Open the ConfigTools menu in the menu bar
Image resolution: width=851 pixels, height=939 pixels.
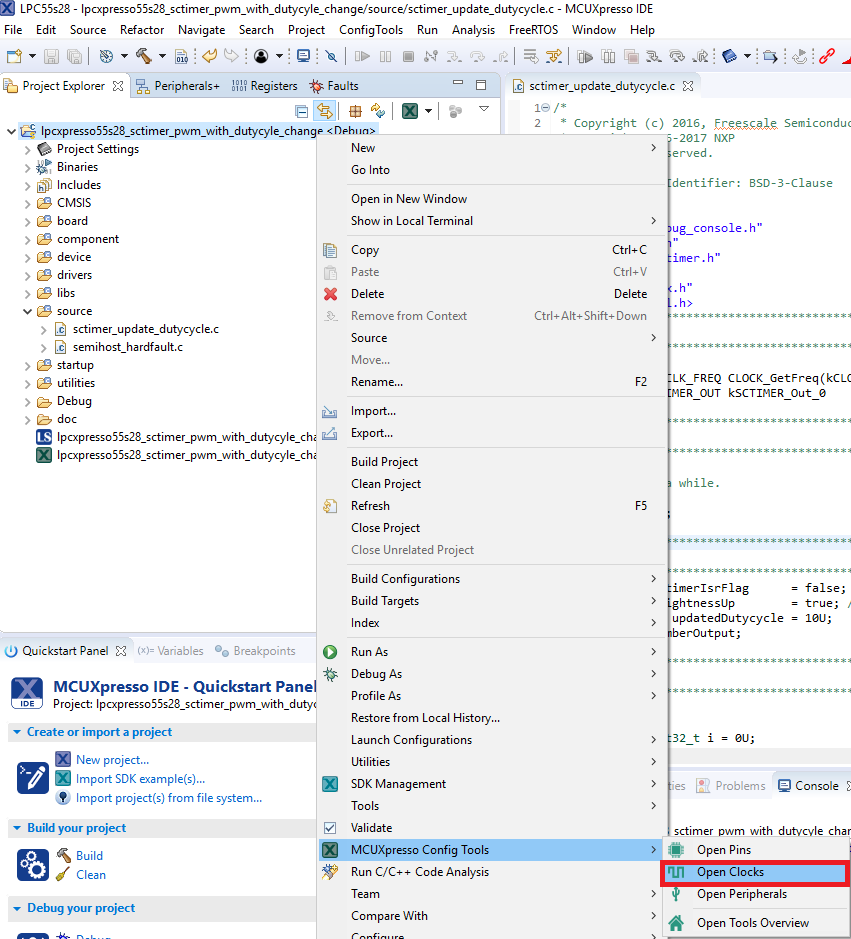371,30
